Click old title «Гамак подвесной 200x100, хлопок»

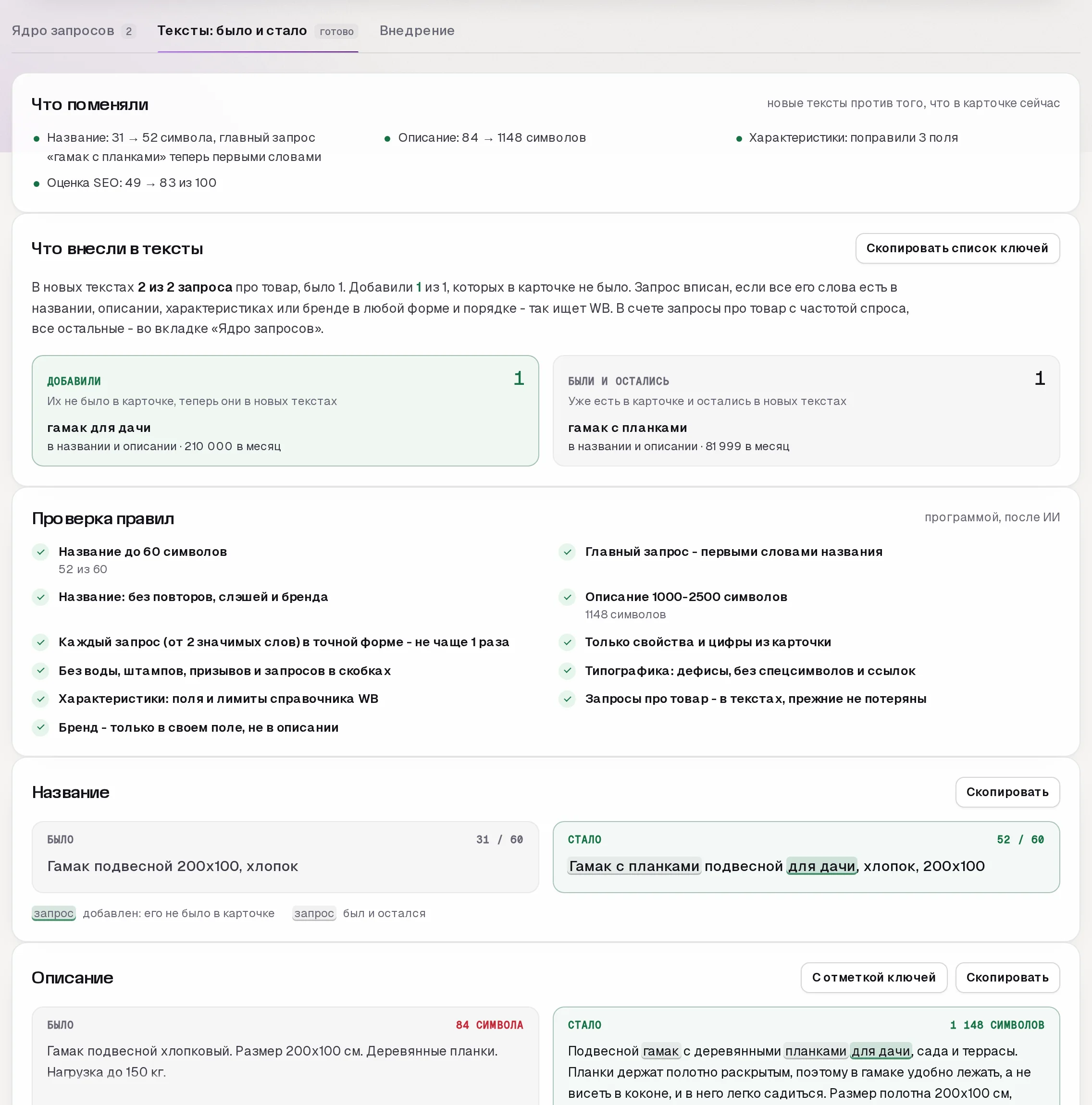coord(173,867)
